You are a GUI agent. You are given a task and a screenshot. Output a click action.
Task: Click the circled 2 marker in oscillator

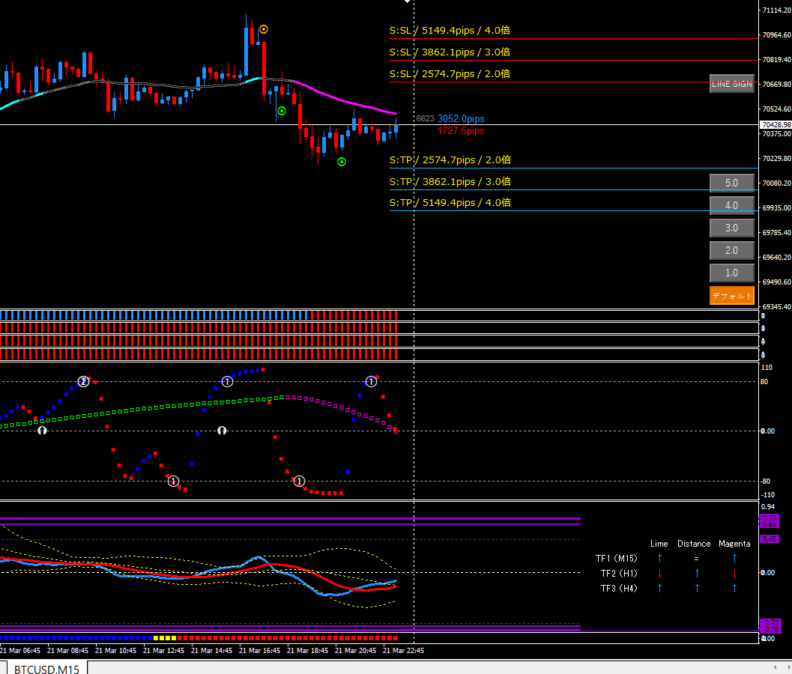(x=84, y=381)
